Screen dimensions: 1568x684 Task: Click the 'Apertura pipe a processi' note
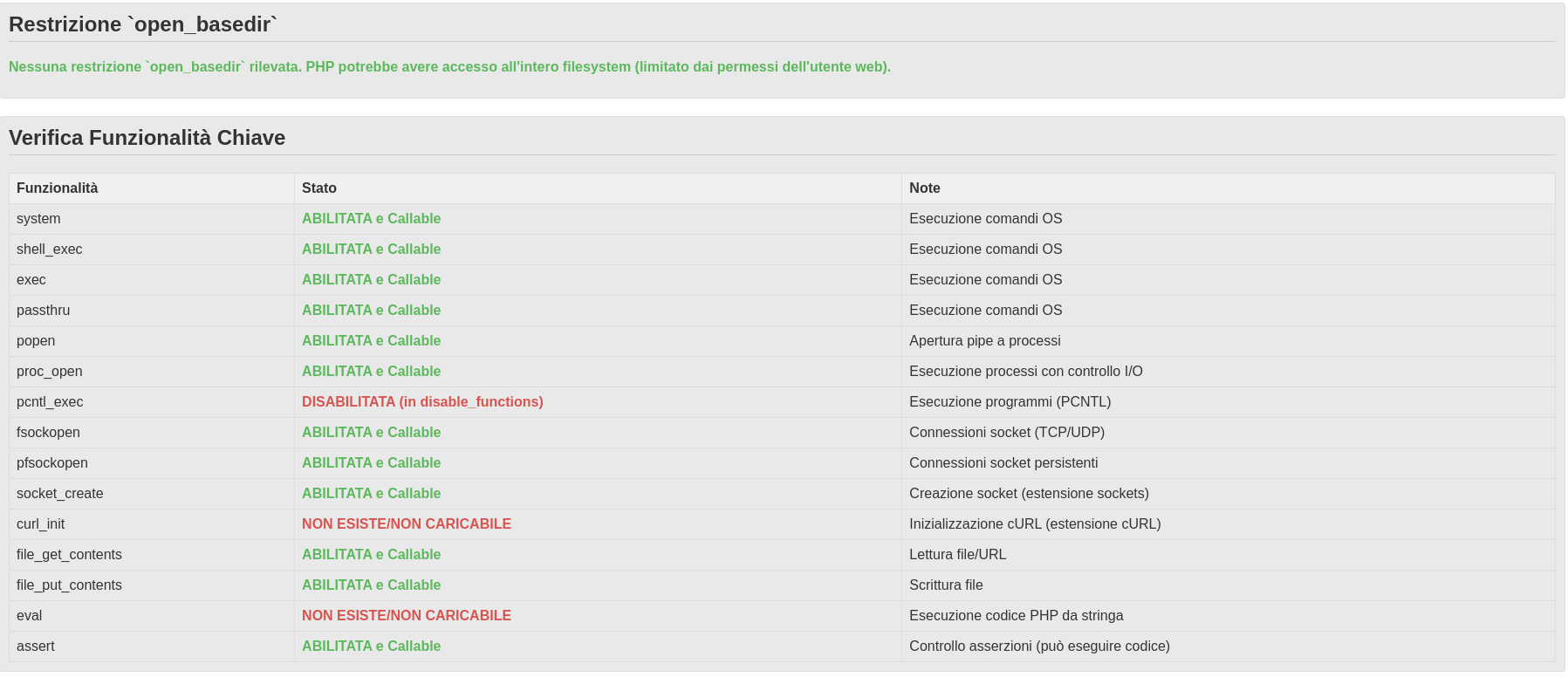984,341
